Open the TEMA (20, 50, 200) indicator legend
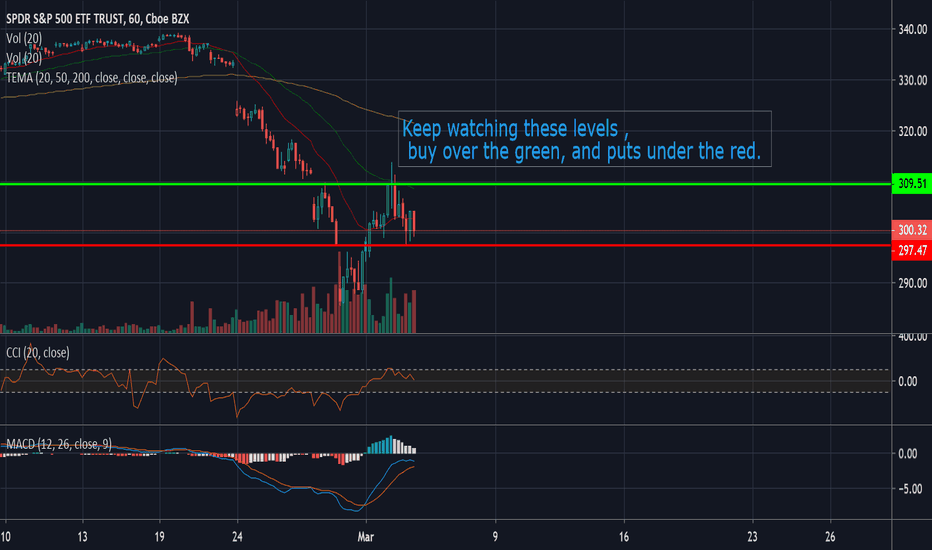The width and height of the screenshot is (932, 550). click(92, 78)
